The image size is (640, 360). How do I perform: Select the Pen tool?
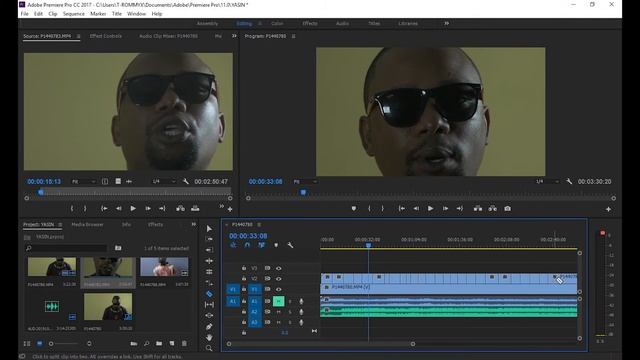tap(209, 327)
